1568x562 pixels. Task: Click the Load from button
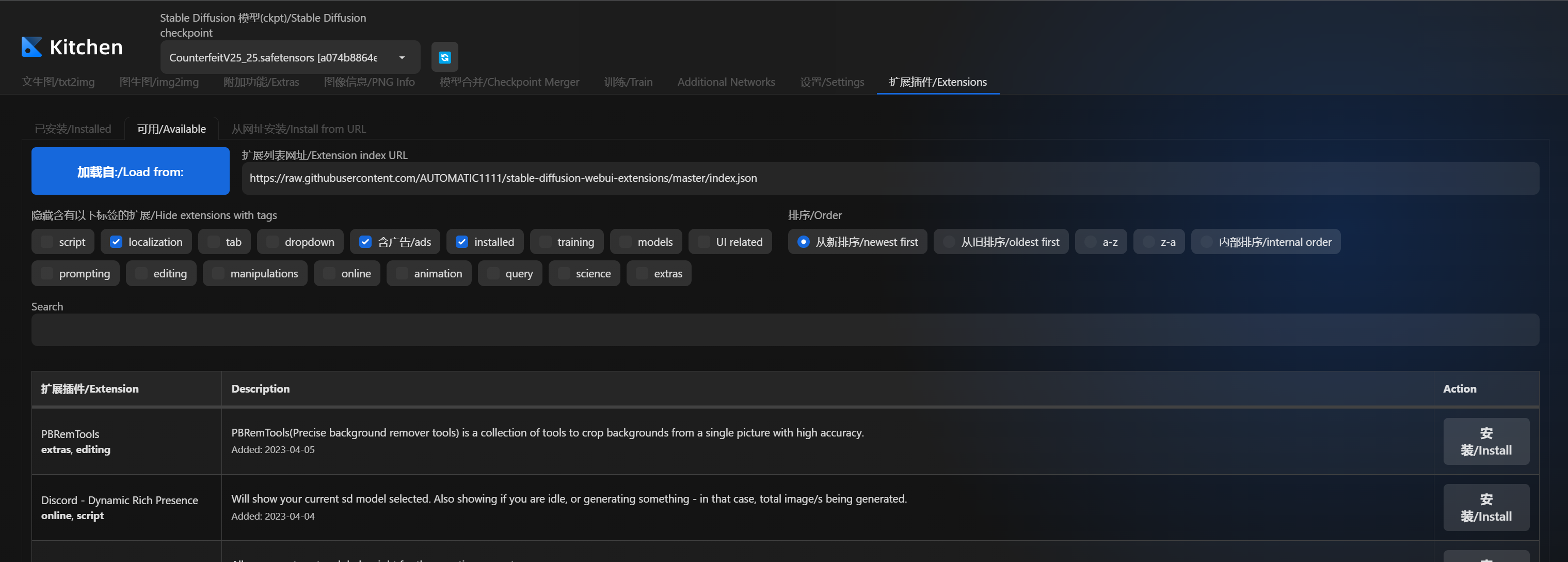(x=130, y=171)
